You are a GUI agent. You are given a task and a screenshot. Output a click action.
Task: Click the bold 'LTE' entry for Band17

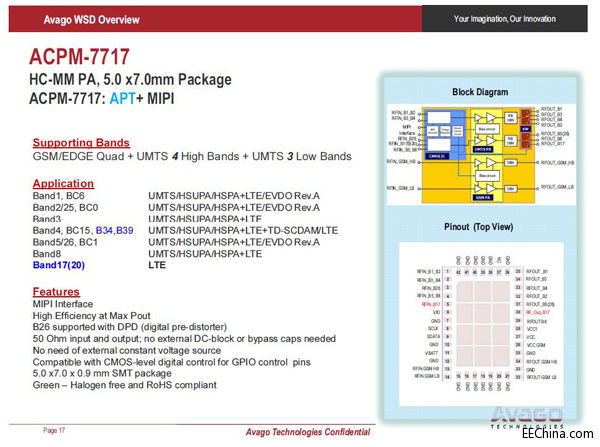(157, 265)
